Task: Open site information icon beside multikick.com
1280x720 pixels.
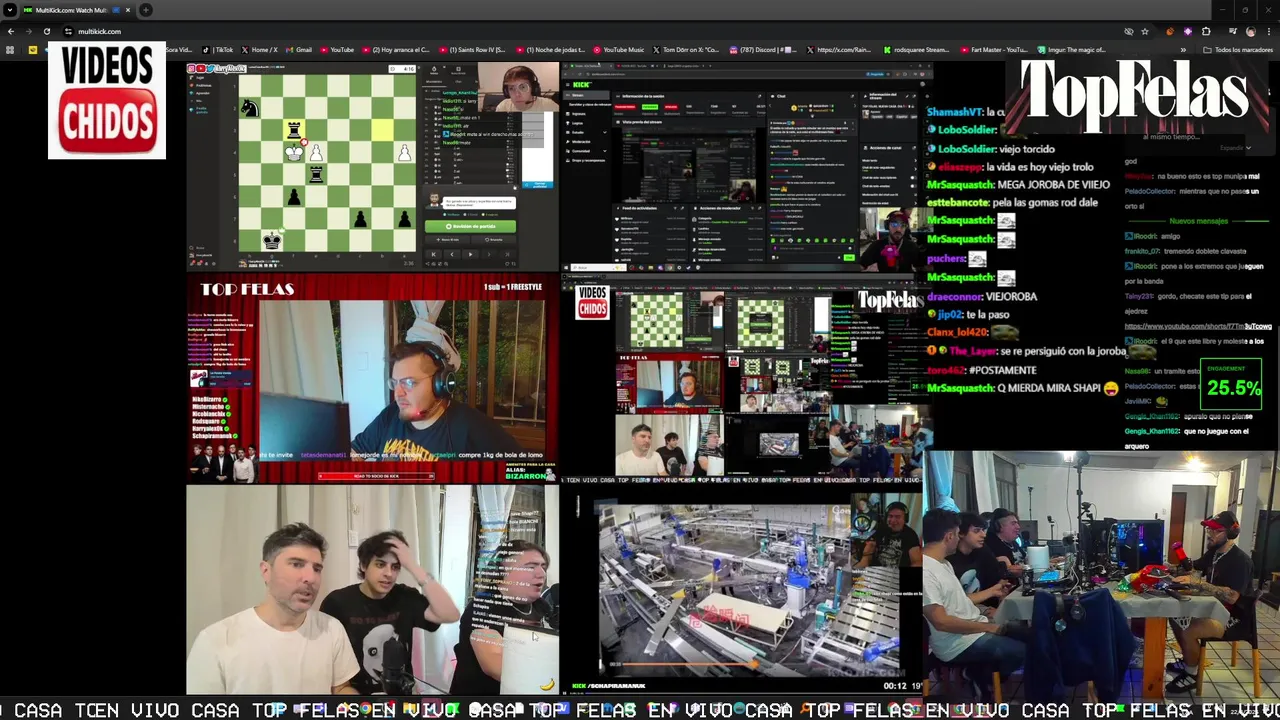Action: [68, 31]
